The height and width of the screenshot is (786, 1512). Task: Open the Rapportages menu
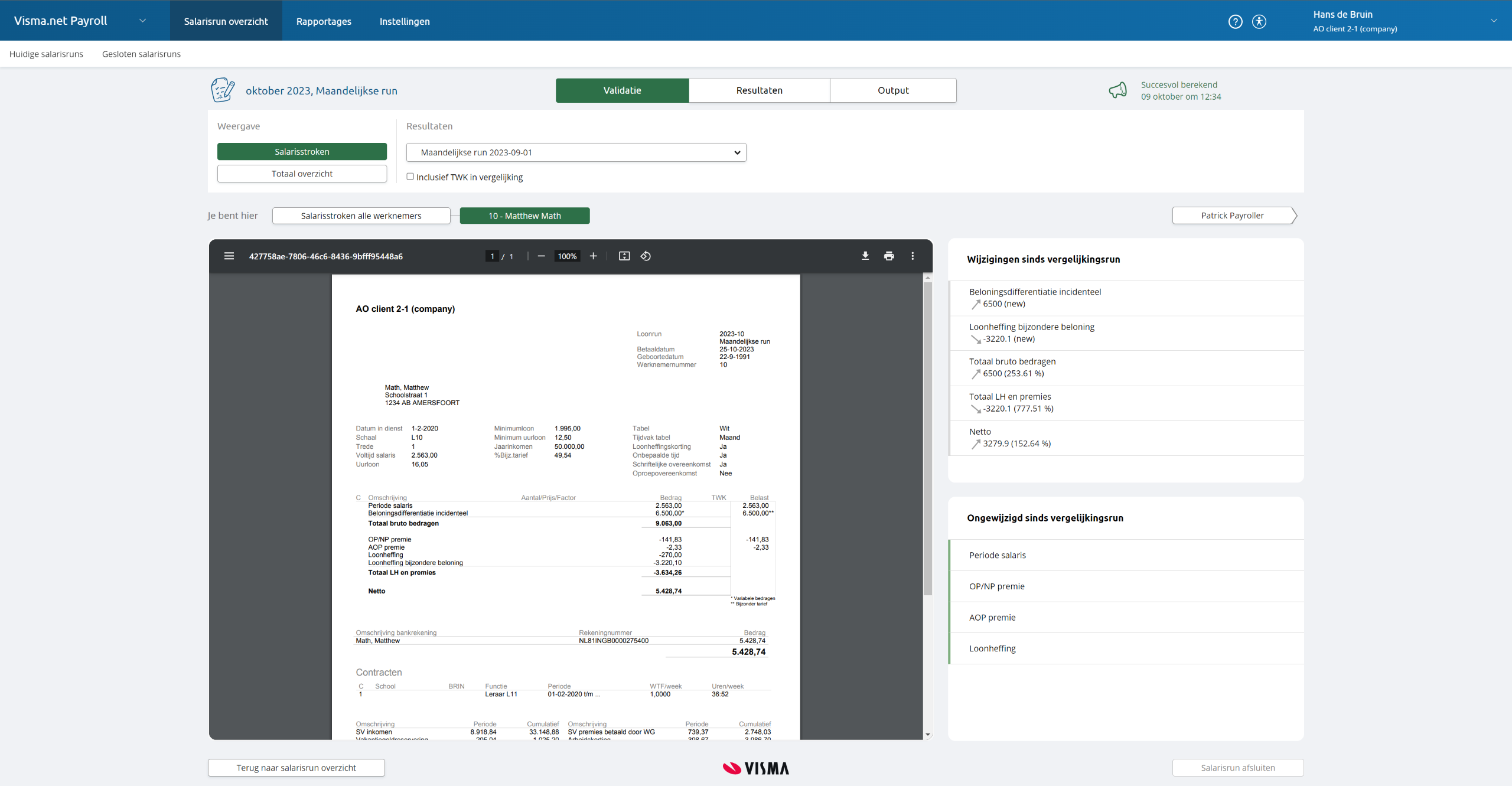[x=324, y=21]
